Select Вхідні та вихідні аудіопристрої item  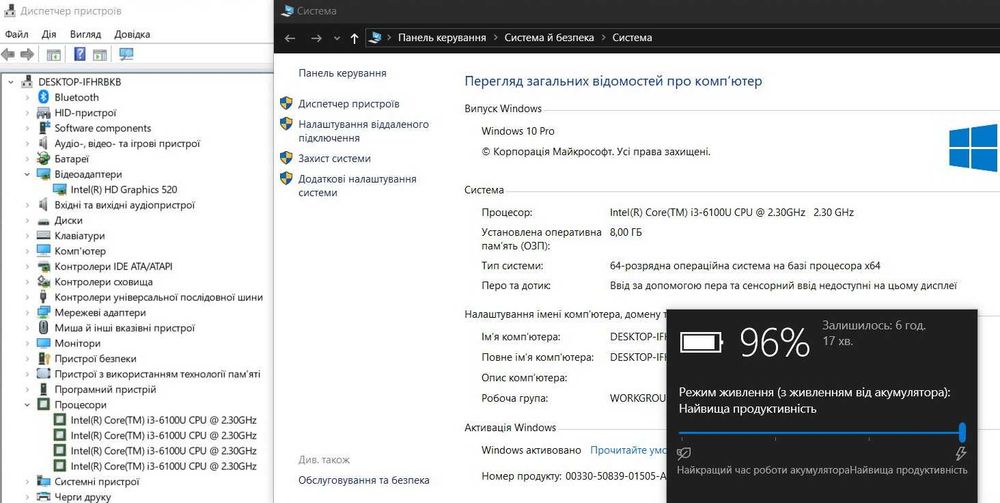124,205
